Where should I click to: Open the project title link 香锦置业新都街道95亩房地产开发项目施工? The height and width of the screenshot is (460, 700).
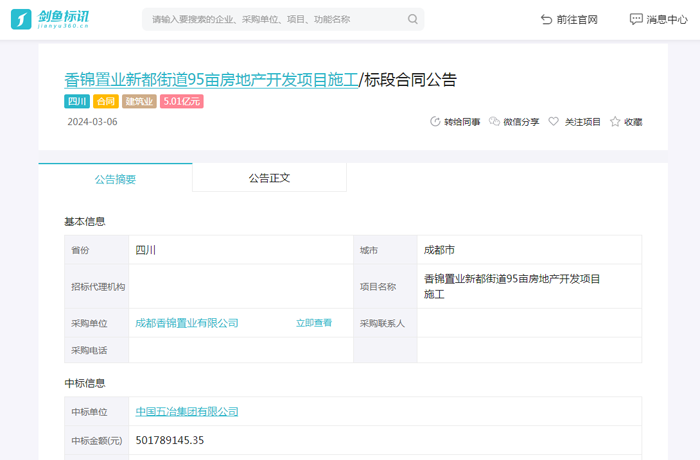tap(211, 80)
